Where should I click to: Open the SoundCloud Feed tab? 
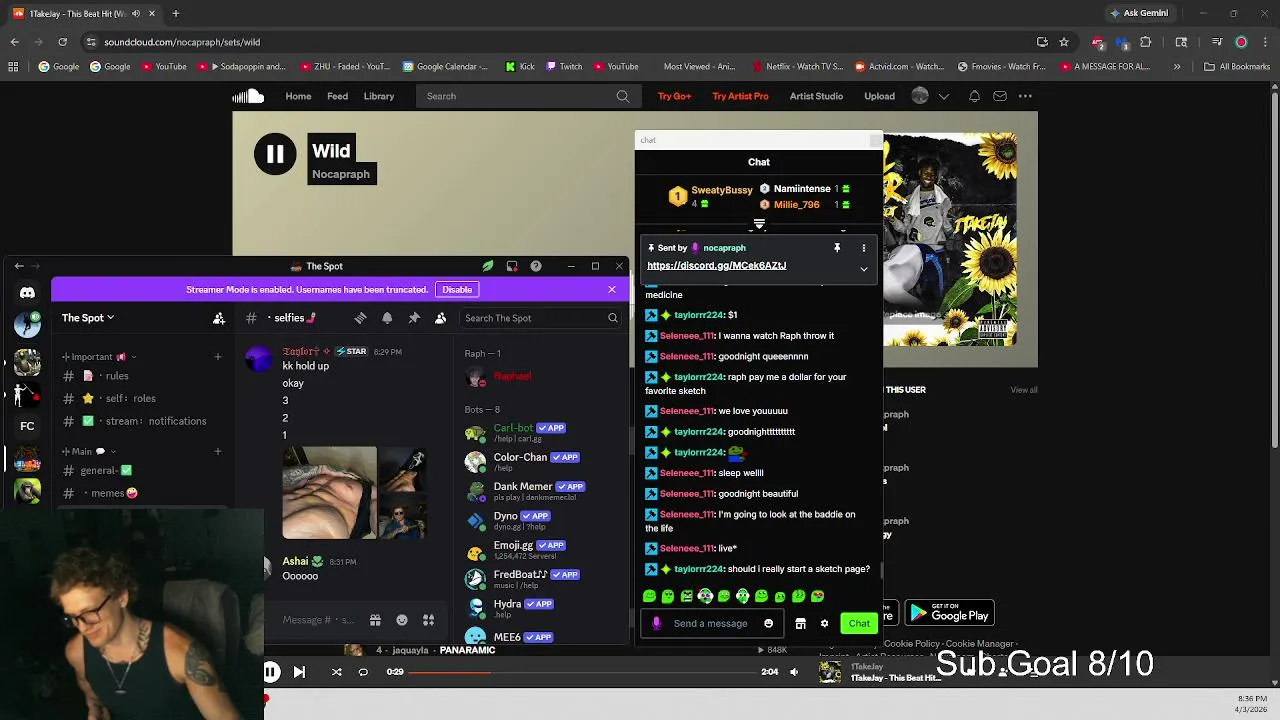[338, 96]
